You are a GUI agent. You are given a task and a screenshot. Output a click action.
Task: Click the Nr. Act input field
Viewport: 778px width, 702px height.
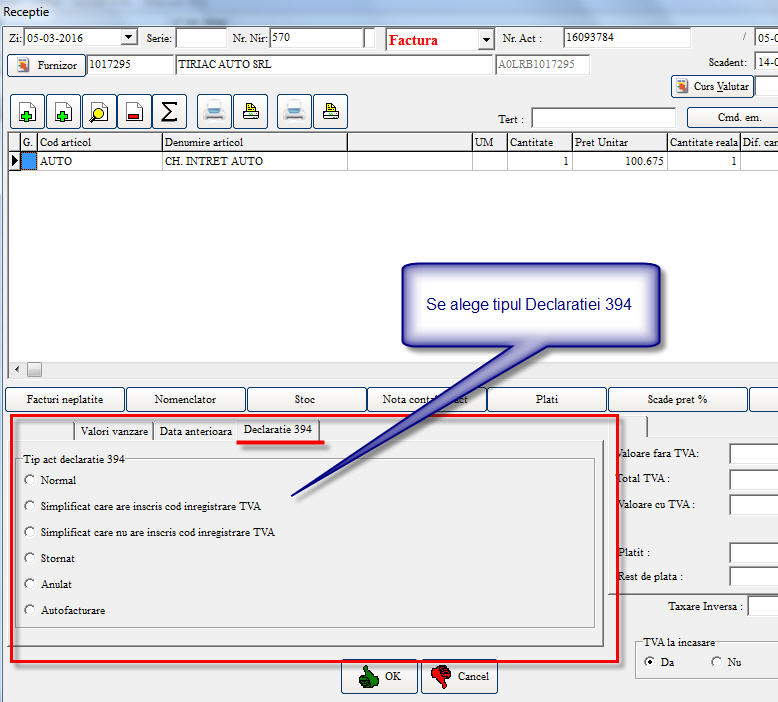point(626,38)
